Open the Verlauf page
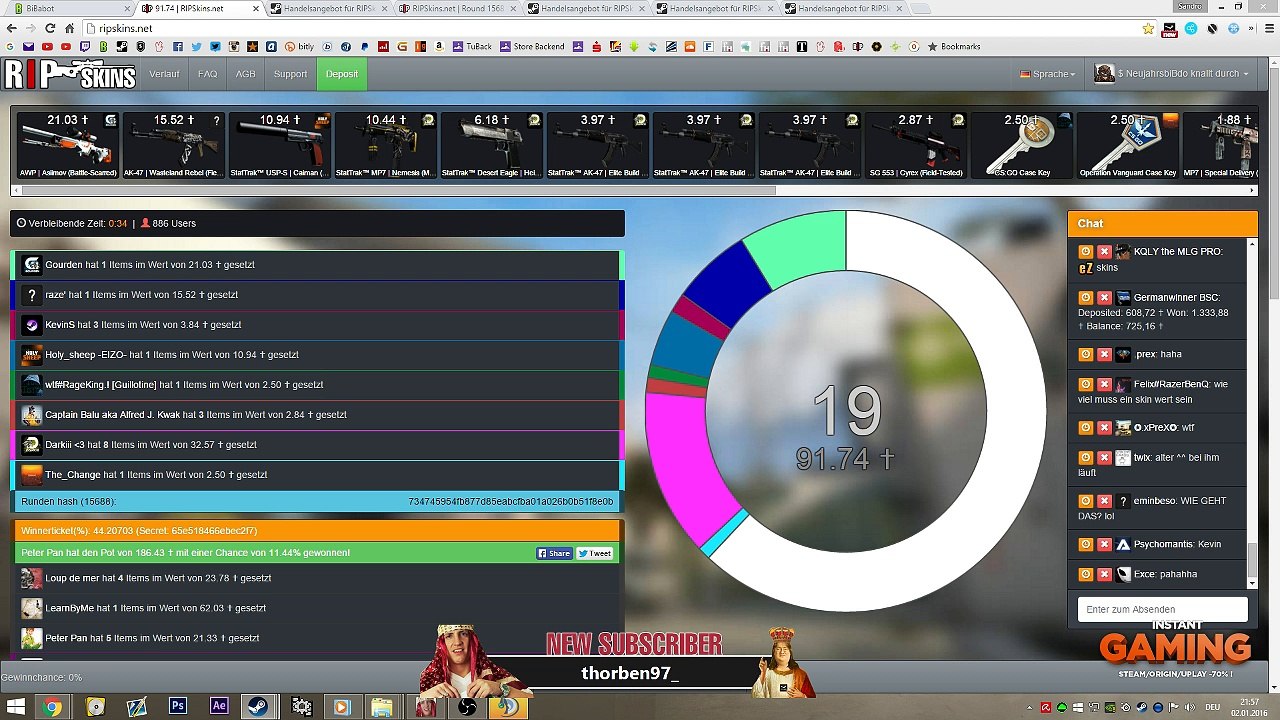Screen dimensions: 1280x720 pos(164,74)
